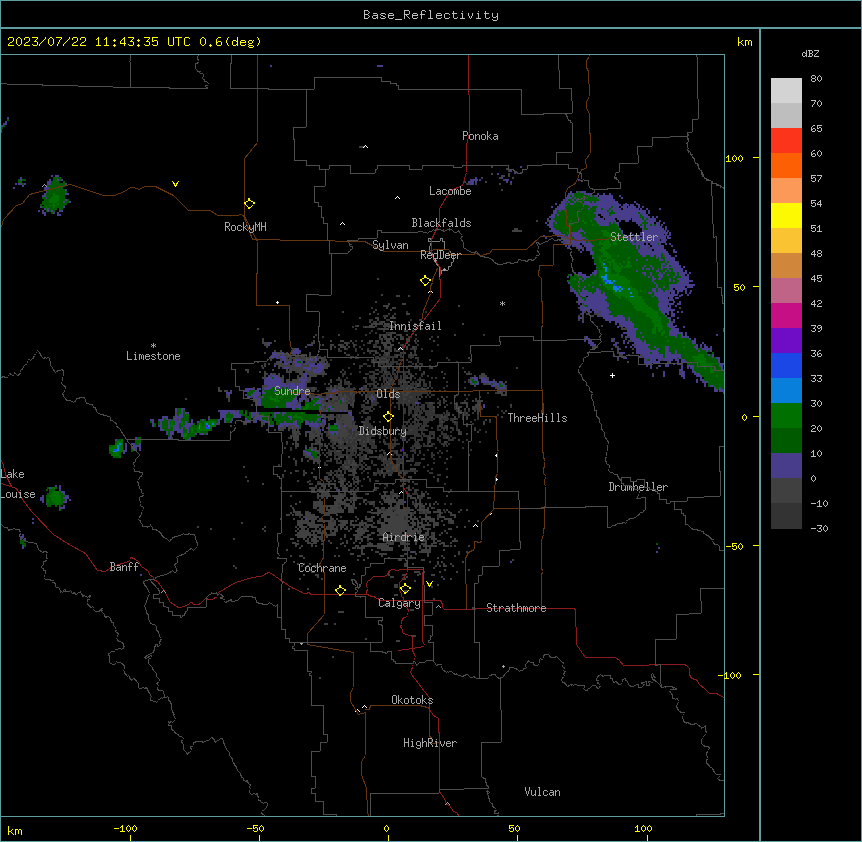Screen dimensions: 862x842
Task: Select the orange 57-60 dBZ legend swatch
Action: click(786, 165)
